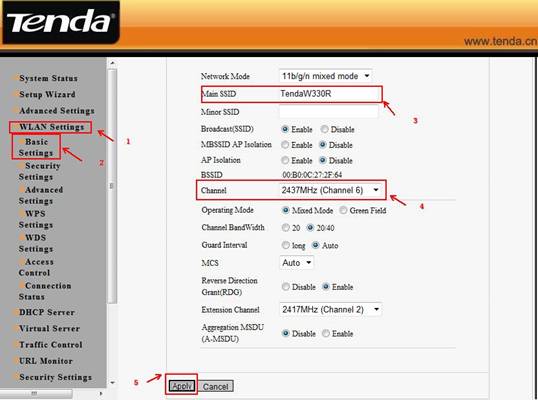Click the Apply button
538x400 pixels.
click(x=182, y=386)
